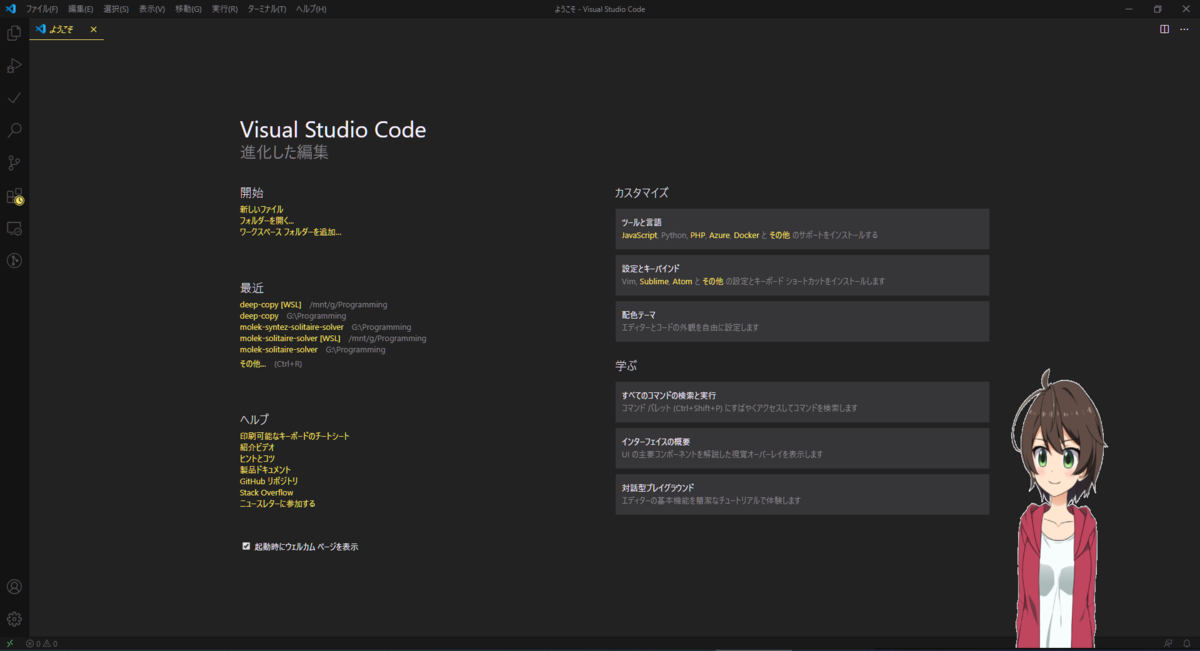1200x651 pixels.
Task: Open the ヒントとコツ help link
Action: 257,458
